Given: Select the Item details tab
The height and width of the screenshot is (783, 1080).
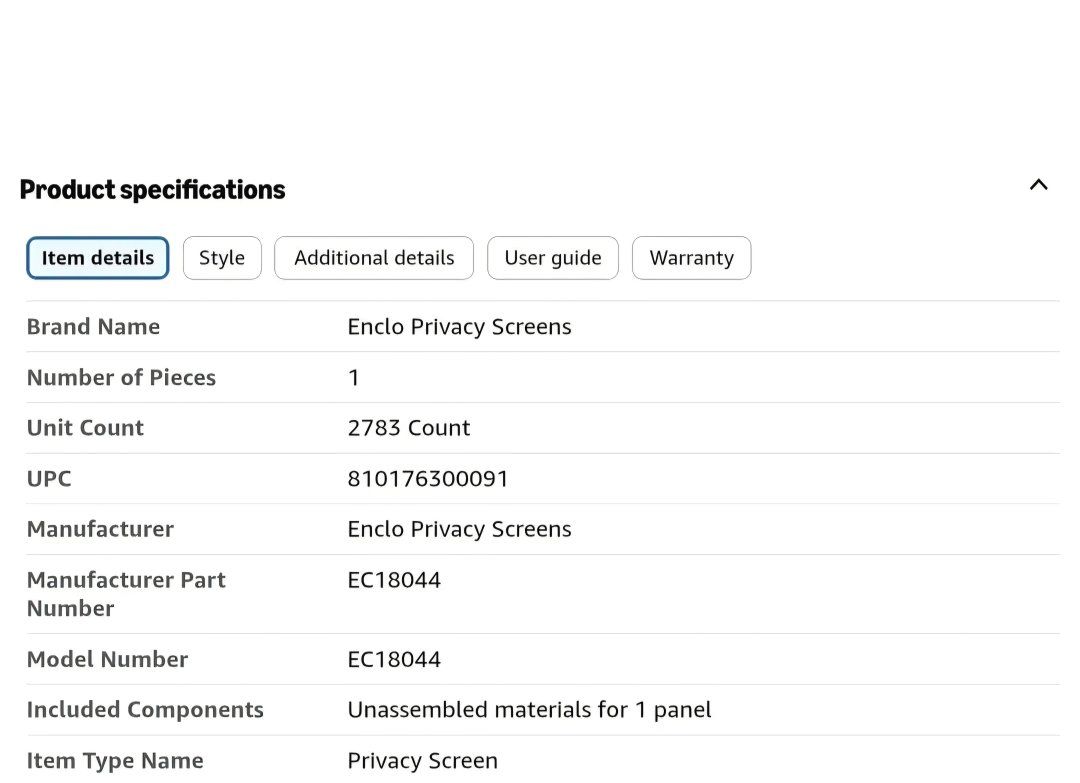Looking at the screenshot, I should pyautogui.click(x=98, y=258).
